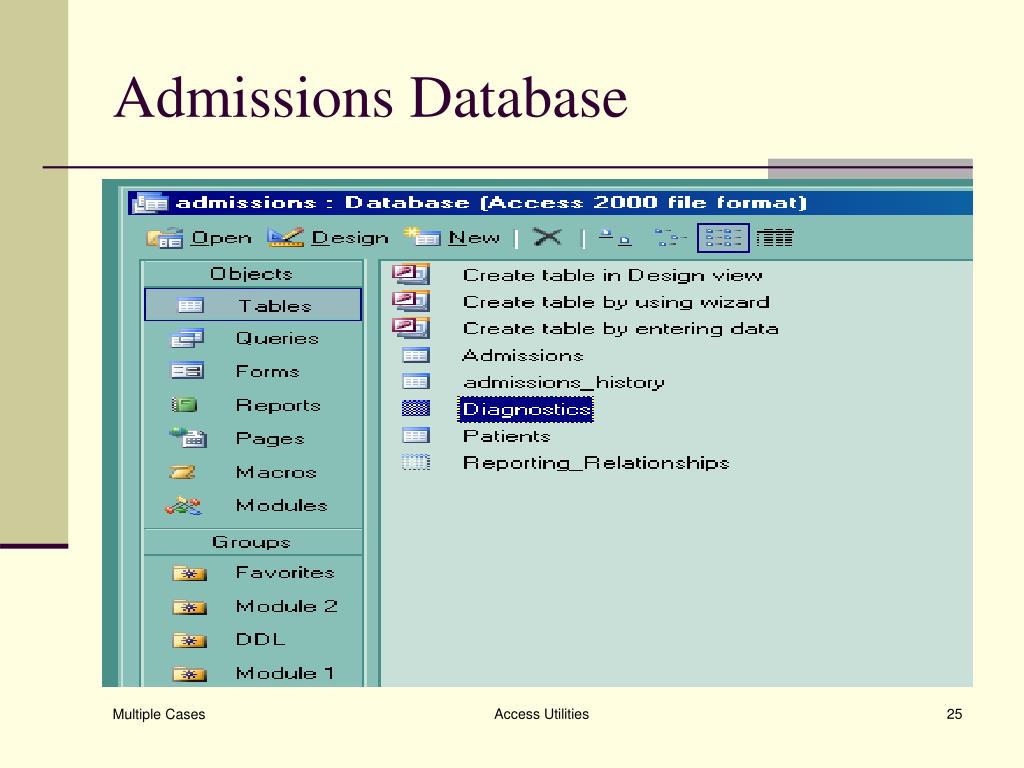This screenshot has height=768, width=1024.
Task: Click the Delete X icon in toolbar
Action: point(547,237)
